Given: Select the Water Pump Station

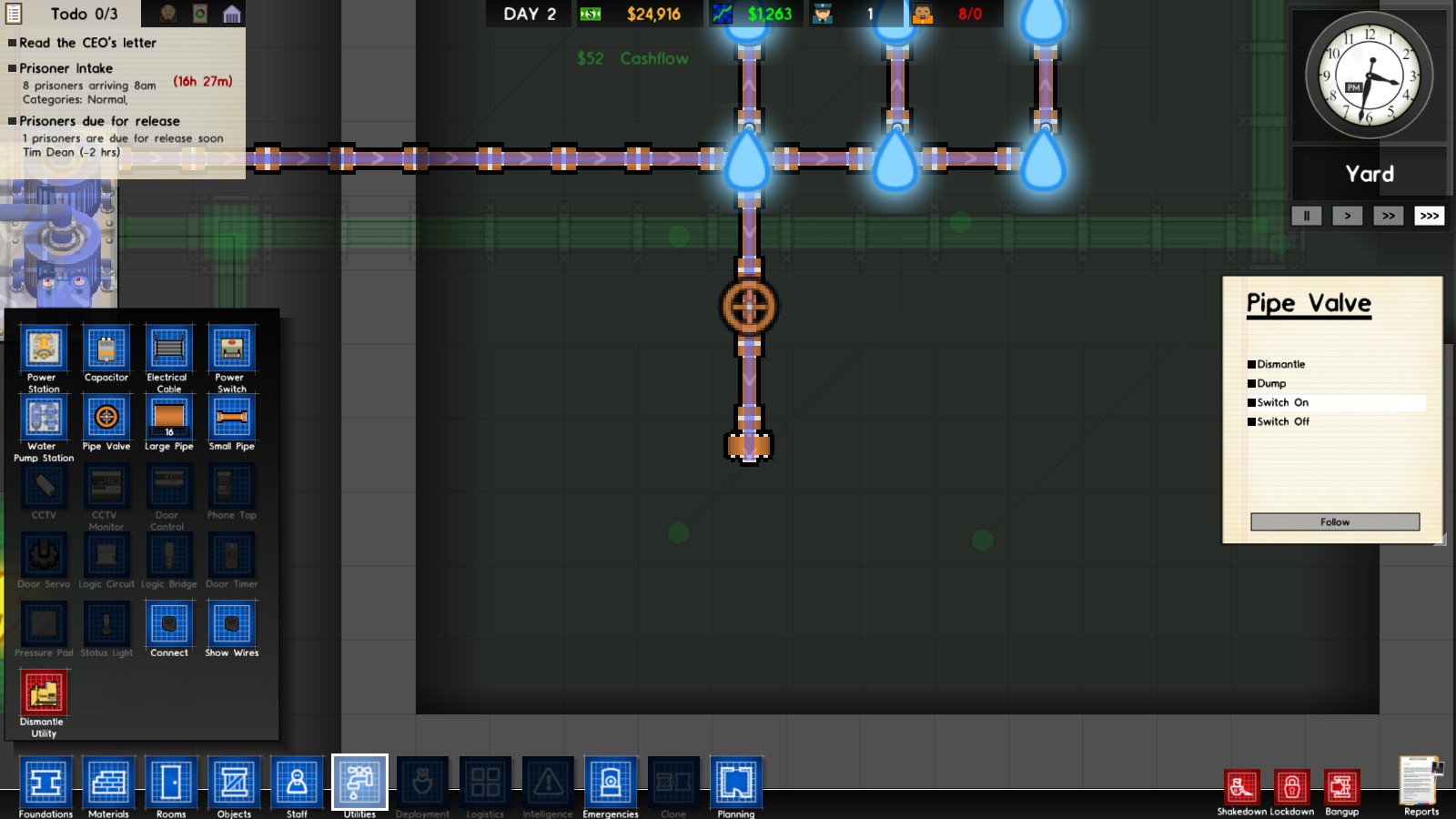Looking at the screenshot, I should point(44,419).
